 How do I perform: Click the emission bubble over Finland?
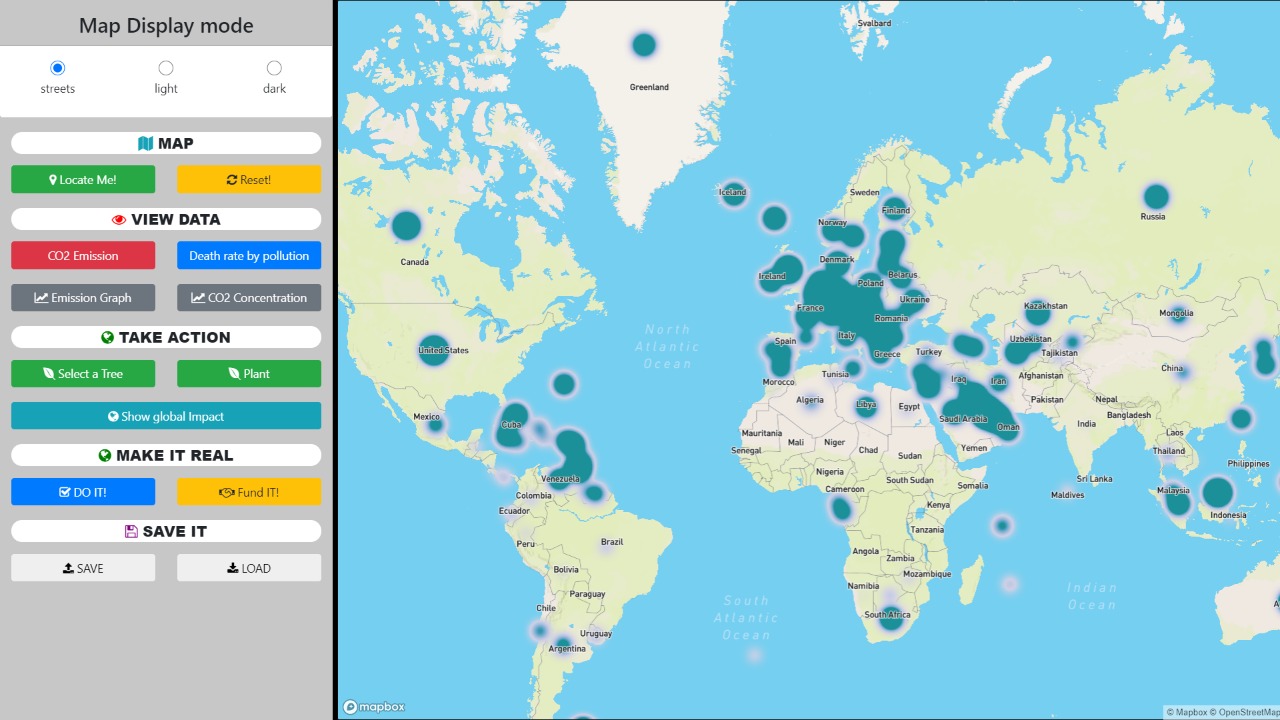[896, 209]
